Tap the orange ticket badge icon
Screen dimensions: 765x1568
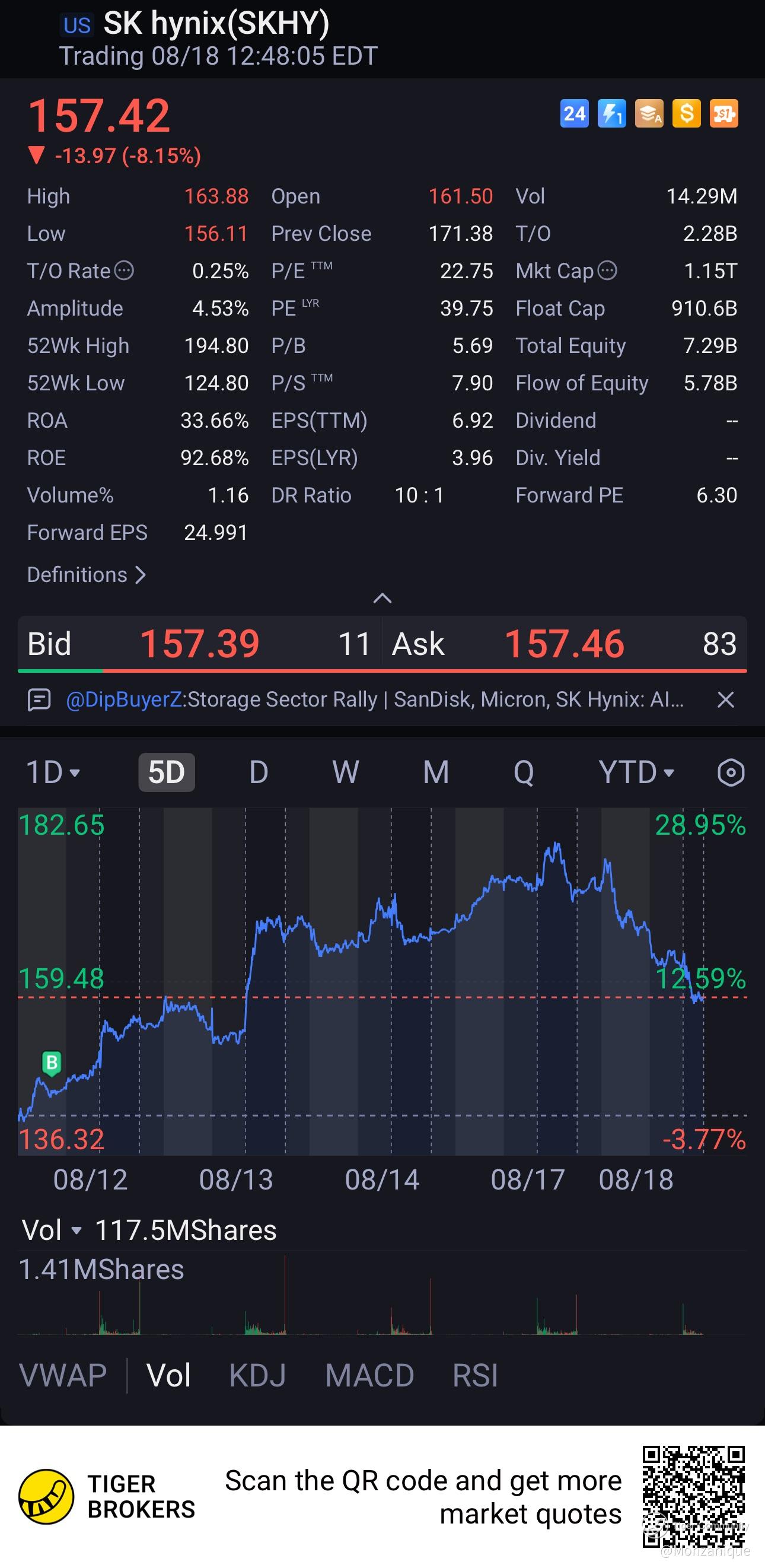[724, 113]
